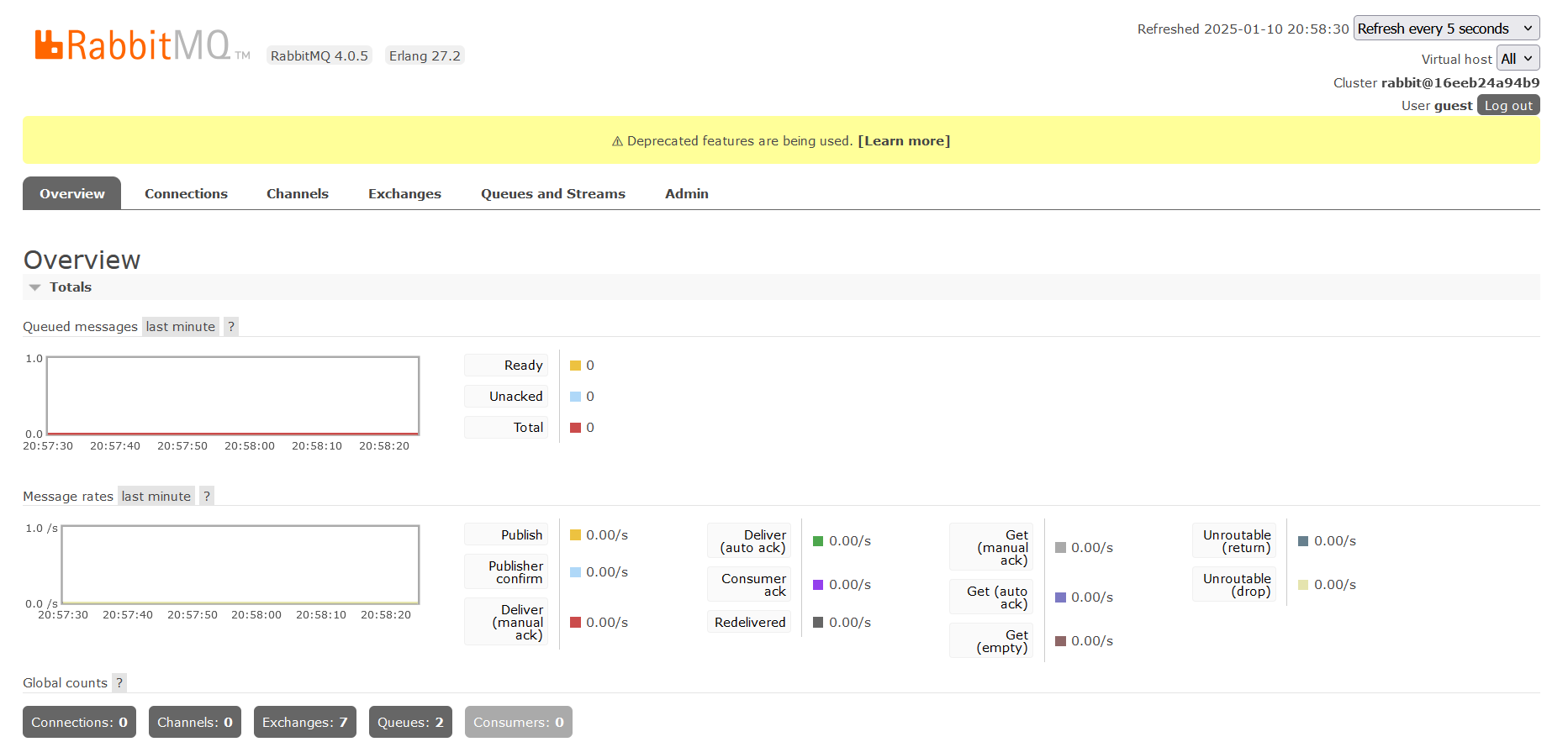Open help for Queued messages
This screenshot has width=1568, height=742.
[231, 327]
